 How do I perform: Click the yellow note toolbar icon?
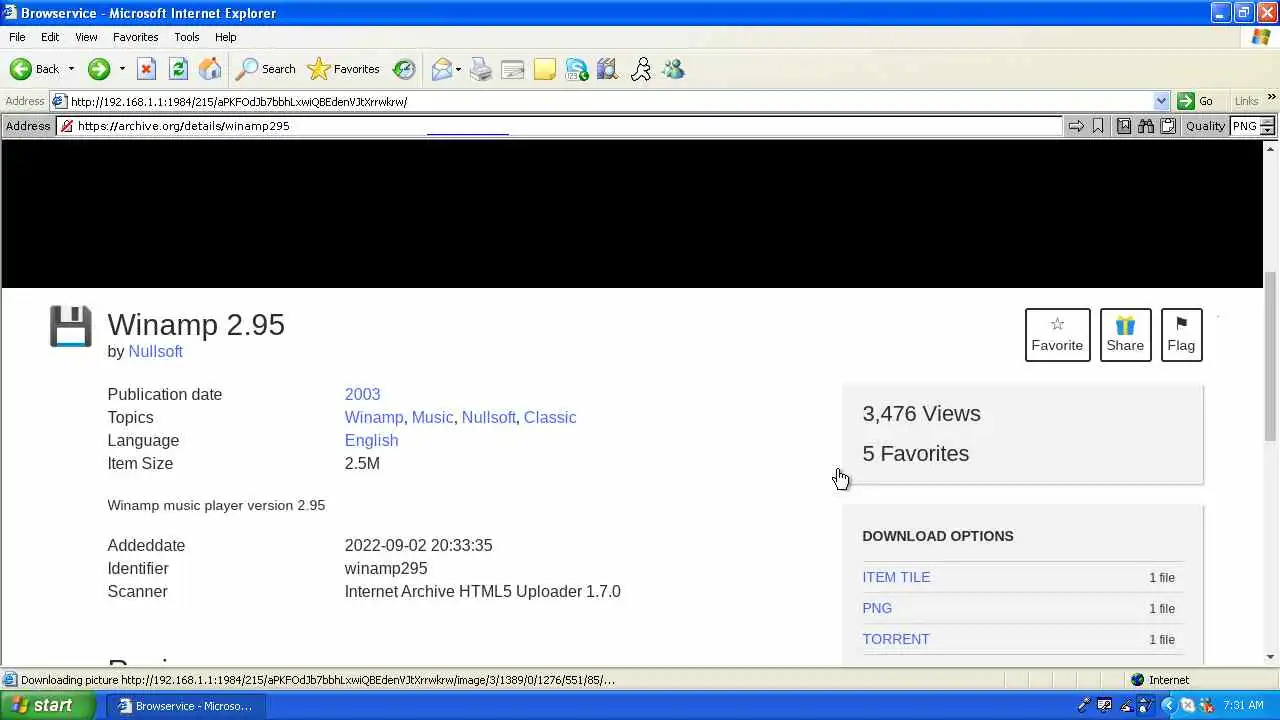(x=545, y=69)
